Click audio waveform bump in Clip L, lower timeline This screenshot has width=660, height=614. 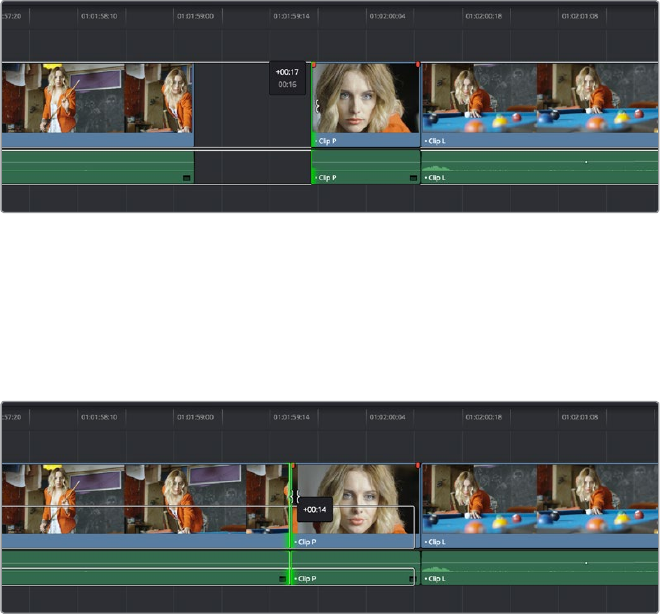(x=436, y=569)
